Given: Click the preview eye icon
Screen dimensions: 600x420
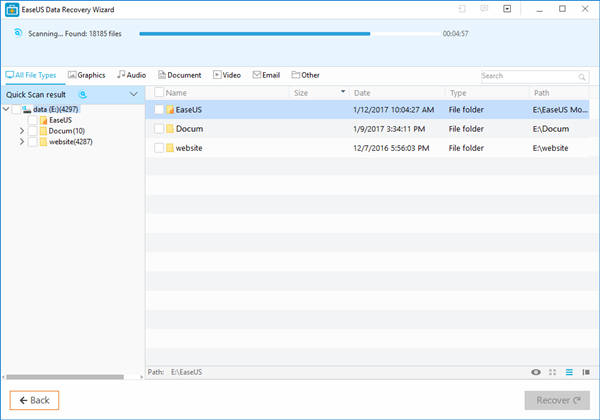Looking at the screenshot, I should 537,372.
